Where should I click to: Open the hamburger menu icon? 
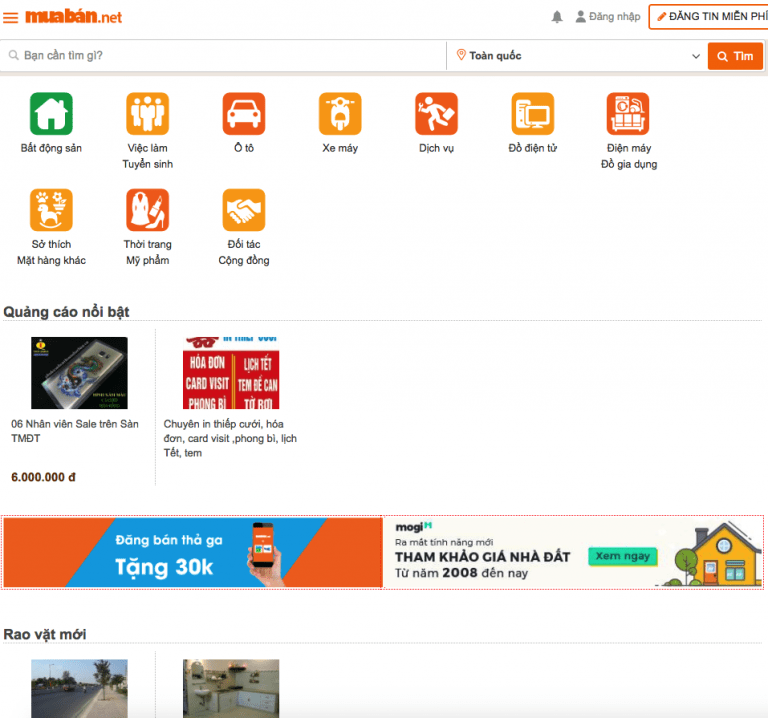pyautogui.click(x=10, y=18)
